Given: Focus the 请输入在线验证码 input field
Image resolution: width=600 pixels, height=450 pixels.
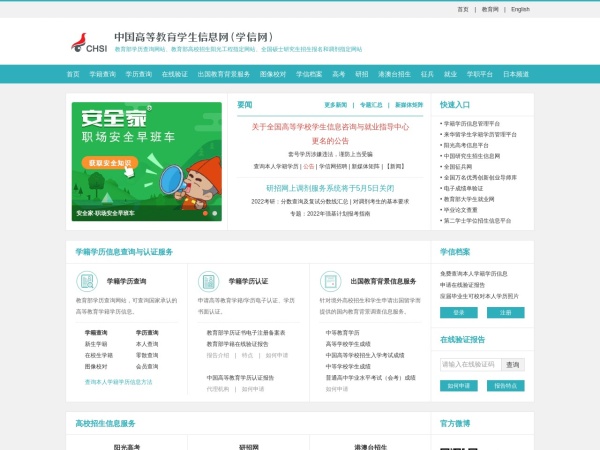Looking at the screenshot, I should click(x=469, y=364).
